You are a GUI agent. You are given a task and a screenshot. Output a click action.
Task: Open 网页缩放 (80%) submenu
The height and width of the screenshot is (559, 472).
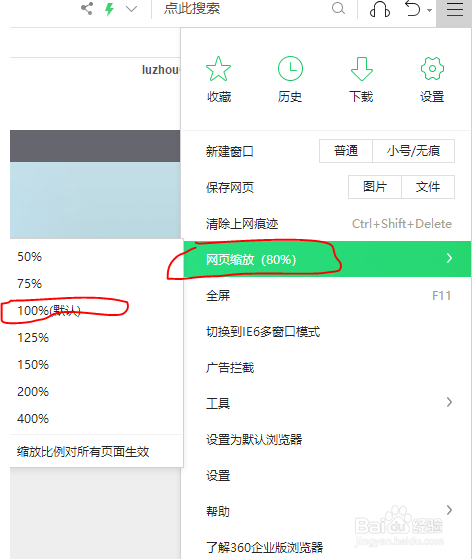[x=327, y=259]
